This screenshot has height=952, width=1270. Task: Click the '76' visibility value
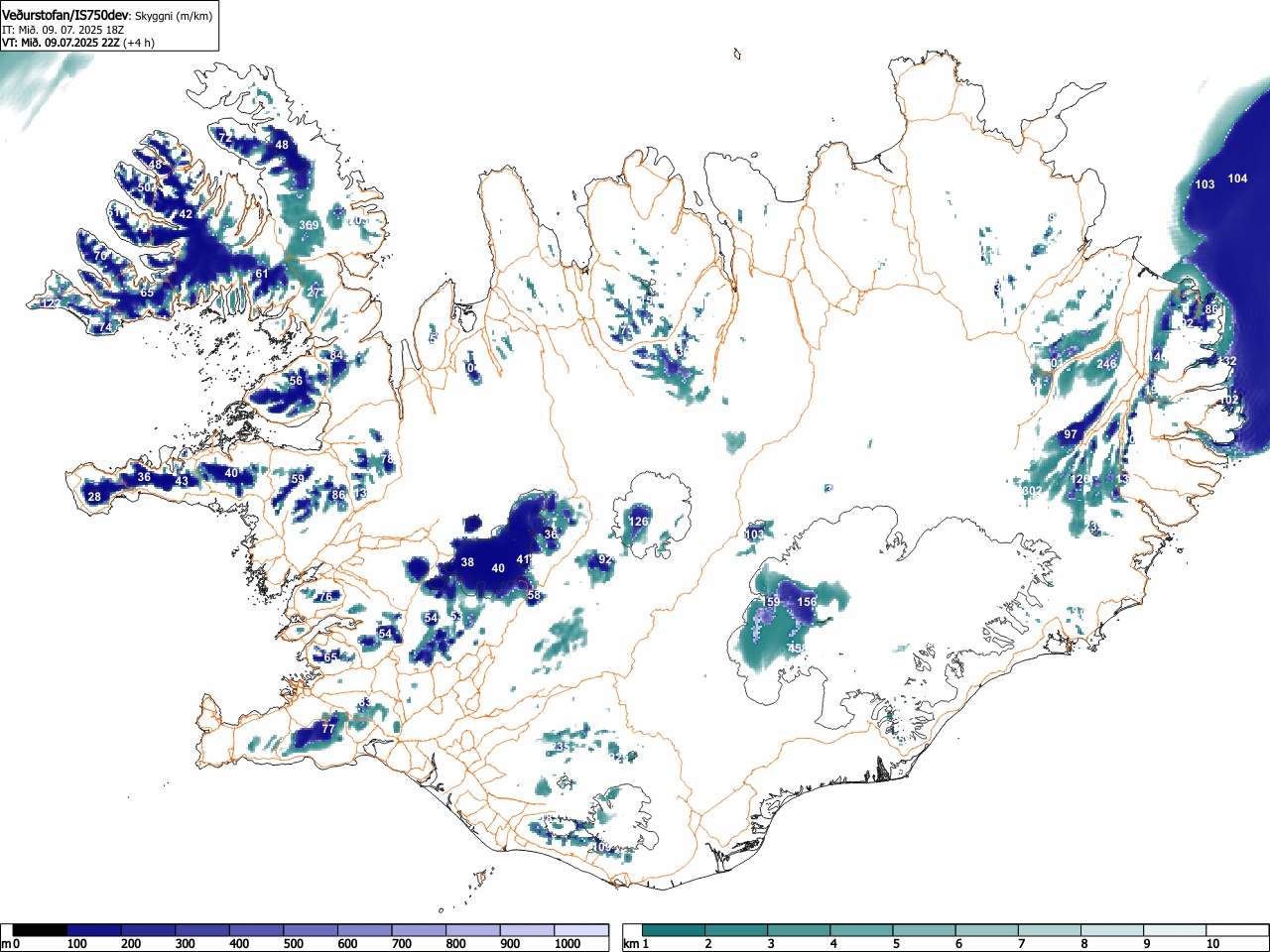(x=325, y=597)
